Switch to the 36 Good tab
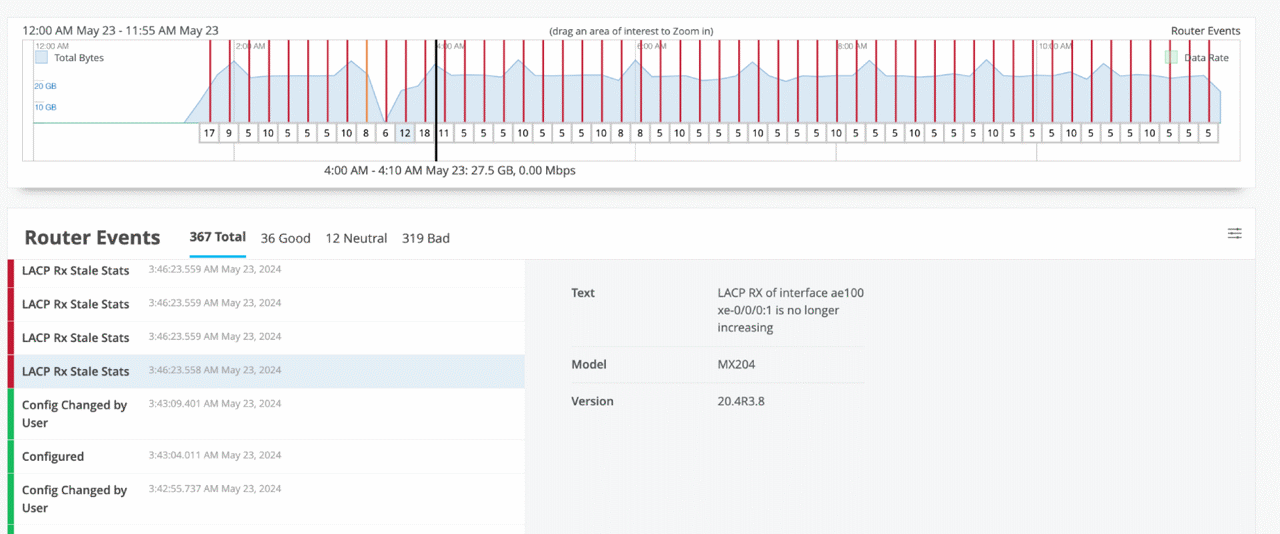 coord(286,238)
